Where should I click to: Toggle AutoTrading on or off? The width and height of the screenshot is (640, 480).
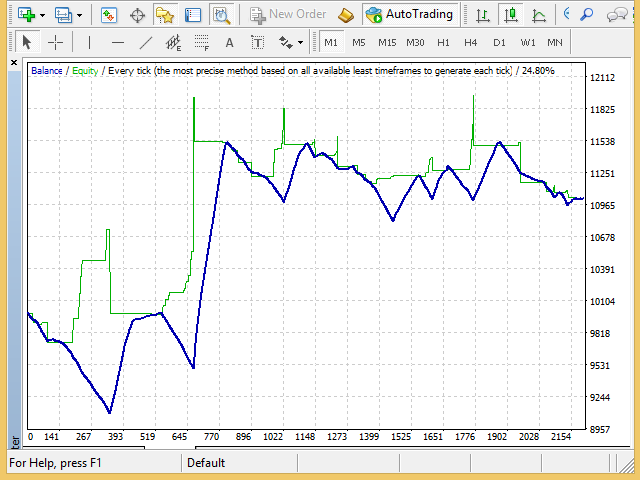coord(410,15)
